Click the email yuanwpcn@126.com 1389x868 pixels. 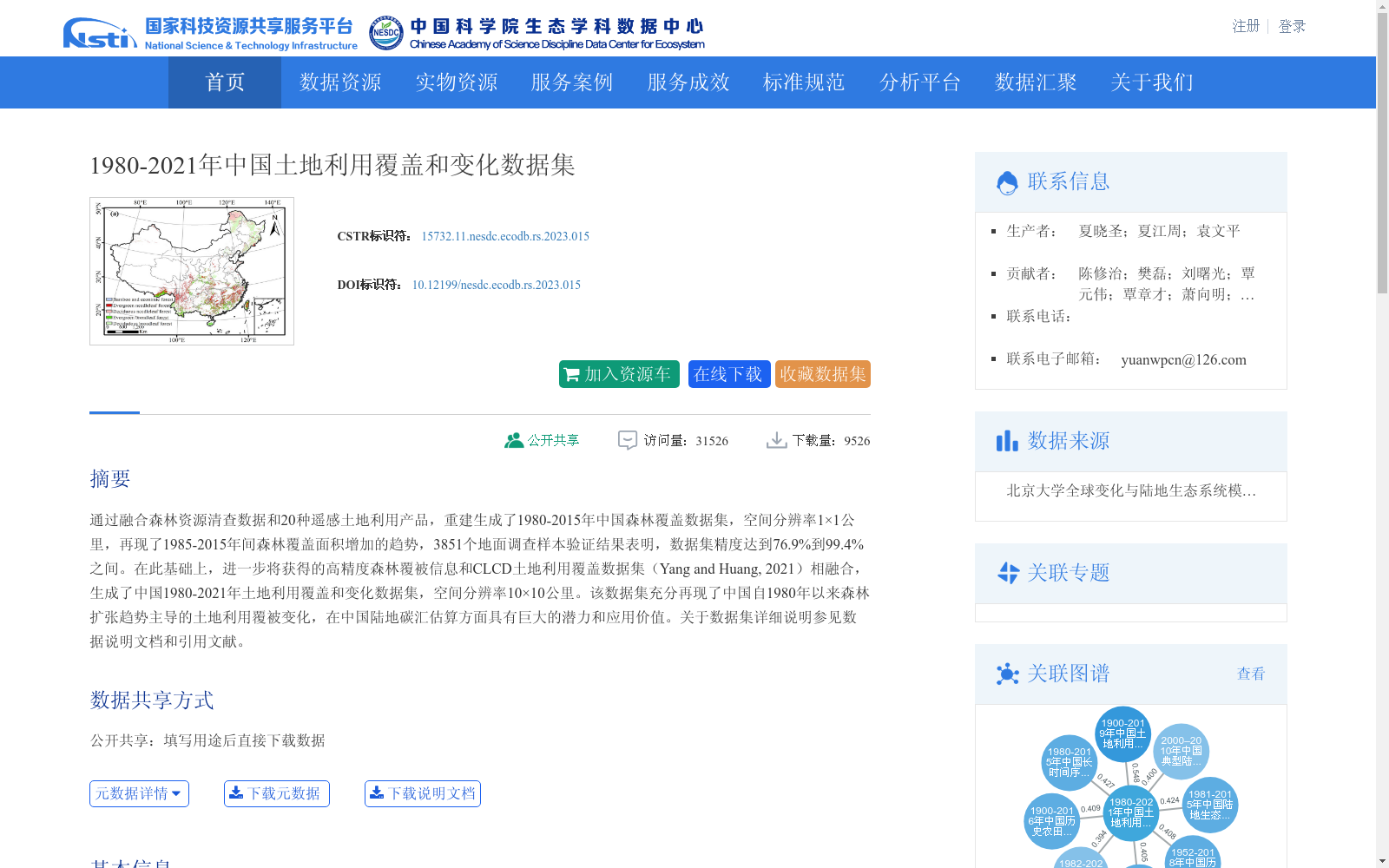(x=1183, y=359)
